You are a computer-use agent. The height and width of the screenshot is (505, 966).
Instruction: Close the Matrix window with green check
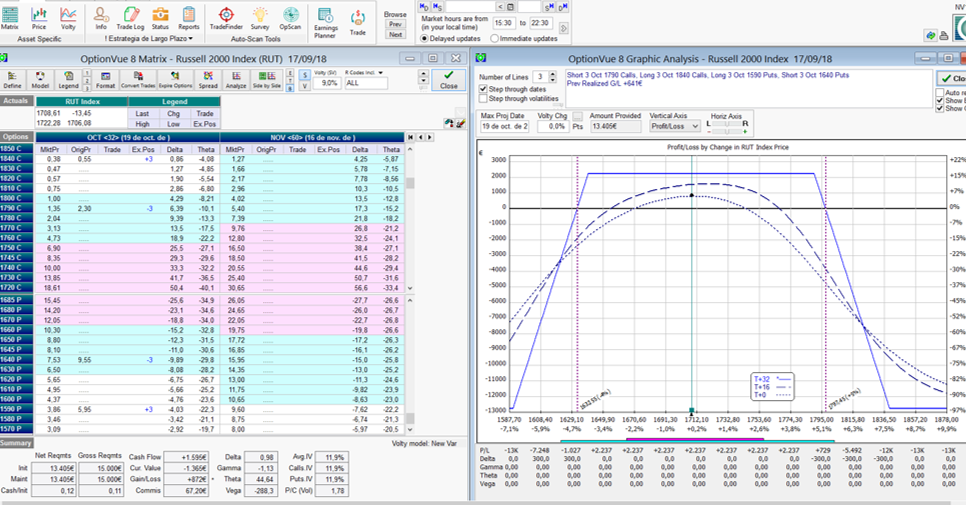click(448, 79)
